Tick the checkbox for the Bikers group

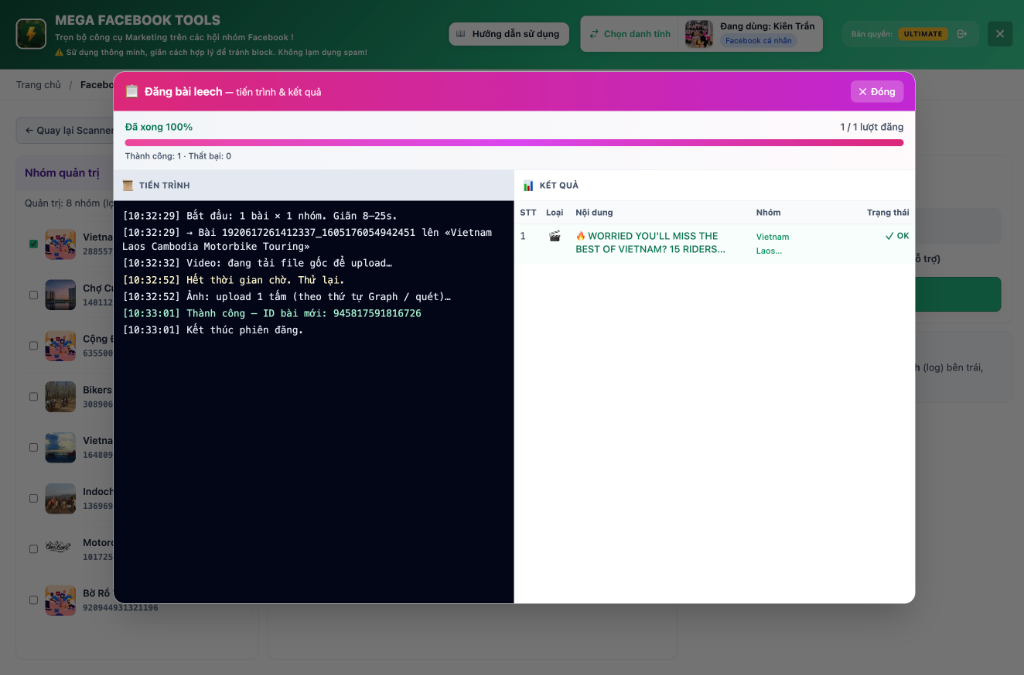[33, 397]
